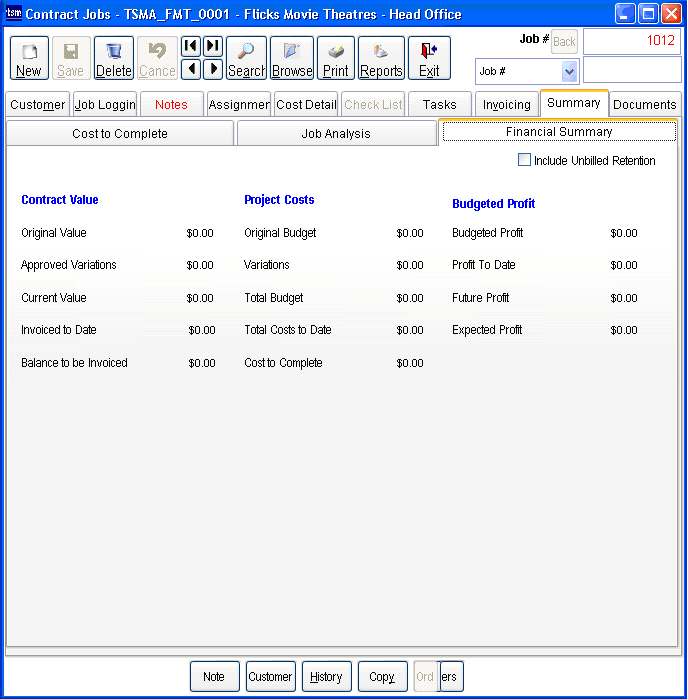Go to the next record arrow
The image size is (688, 699).
(x=213, y=69)
